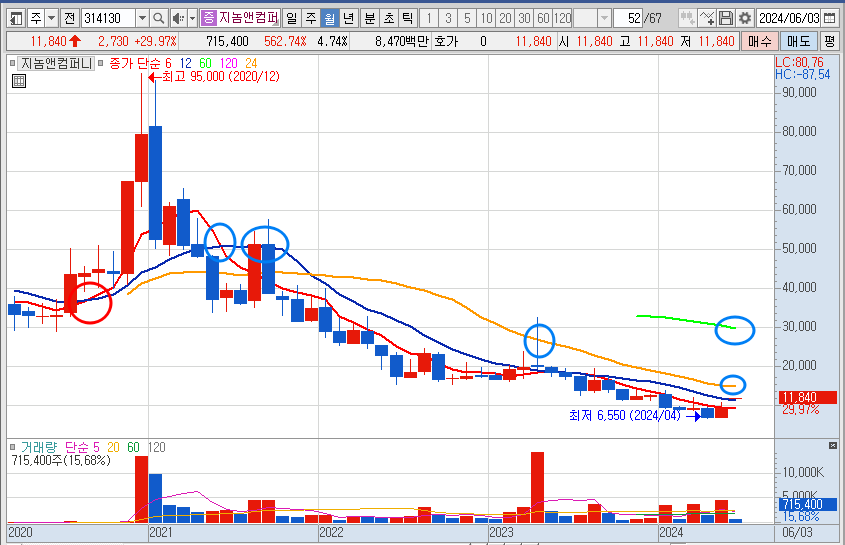Viewport: 845px width, 545px height.
Task: Click the 주 market type button
Action: click(x=36, y=18)
